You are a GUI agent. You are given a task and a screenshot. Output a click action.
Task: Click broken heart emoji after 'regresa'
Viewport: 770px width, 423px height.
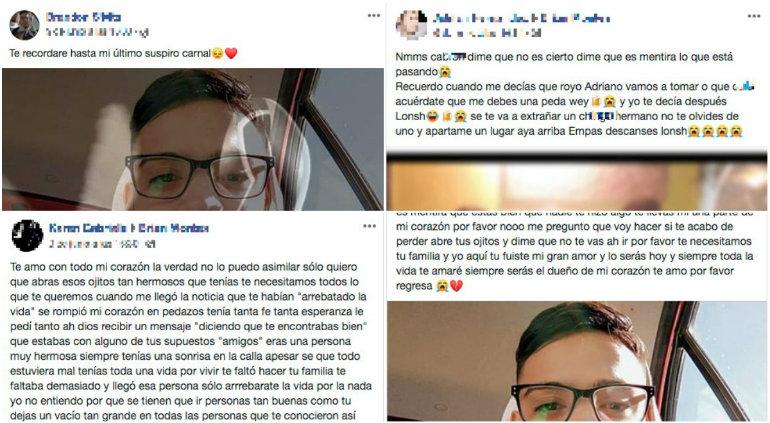pos(456,286)
